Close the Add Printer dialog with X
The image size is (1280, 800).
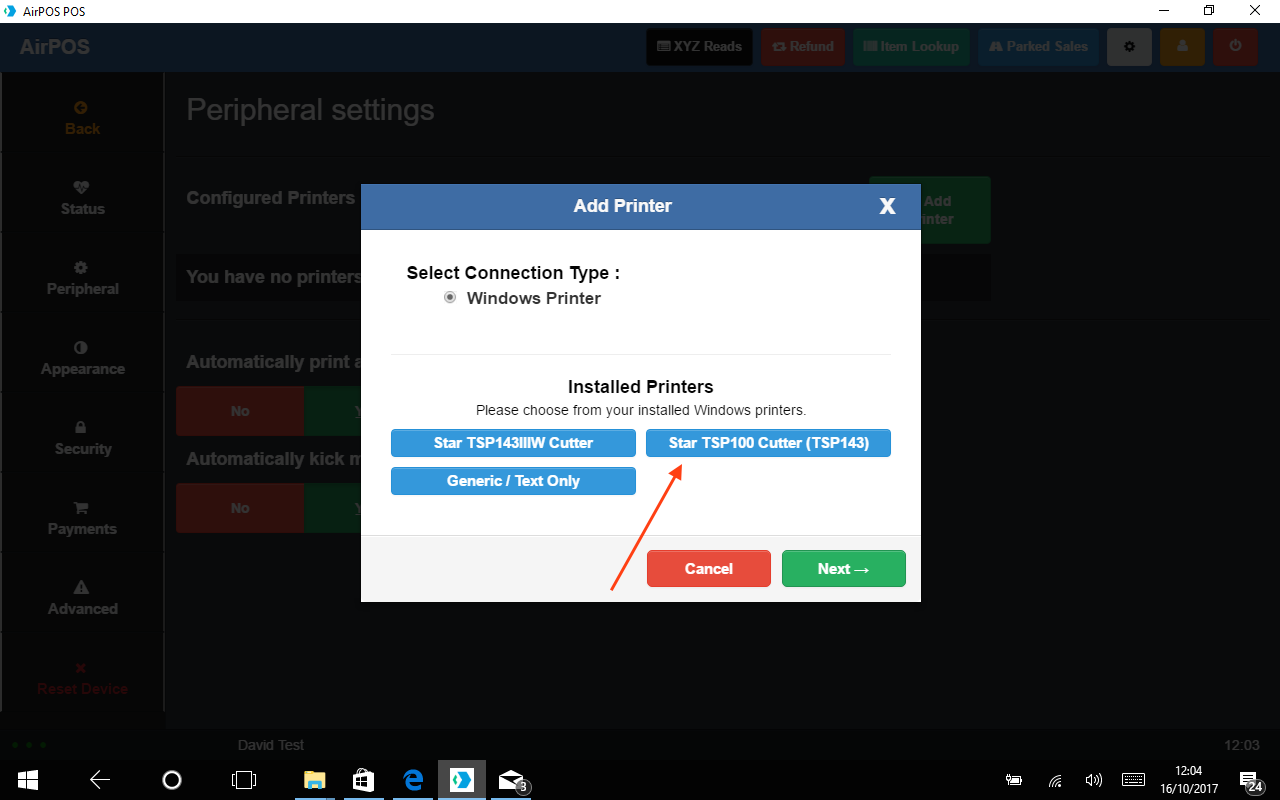(887, 206)
